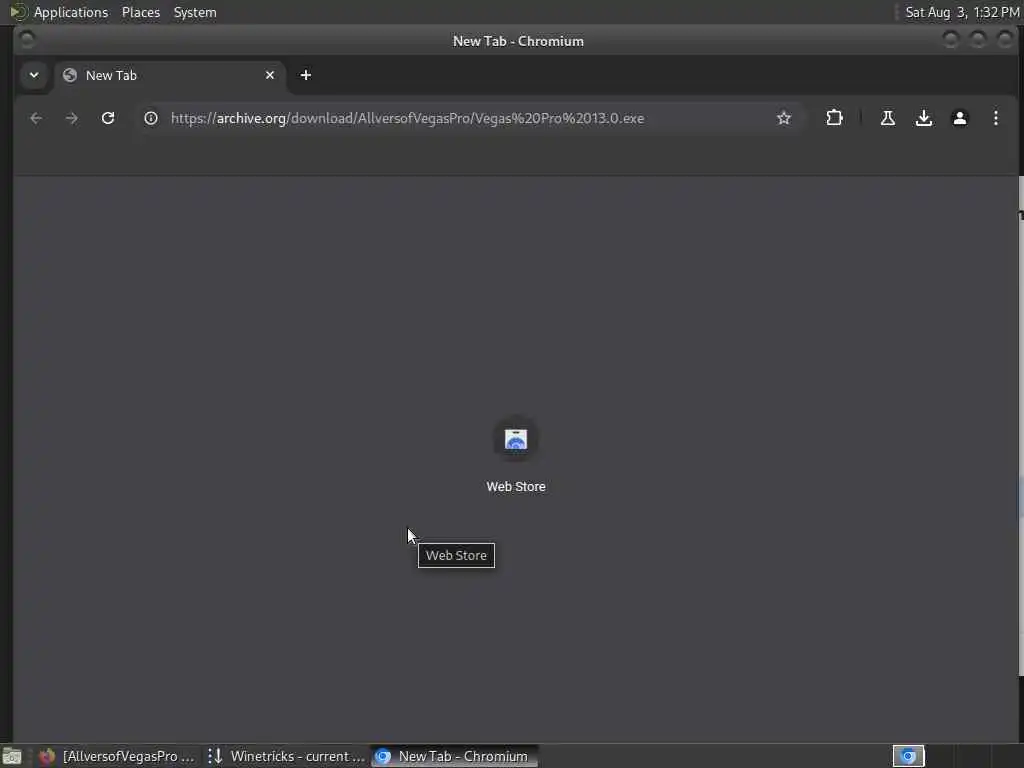Screen dimensions: 1024x768
Task: Click the clock showing Sat Aug 3
Action: (962, 12)
